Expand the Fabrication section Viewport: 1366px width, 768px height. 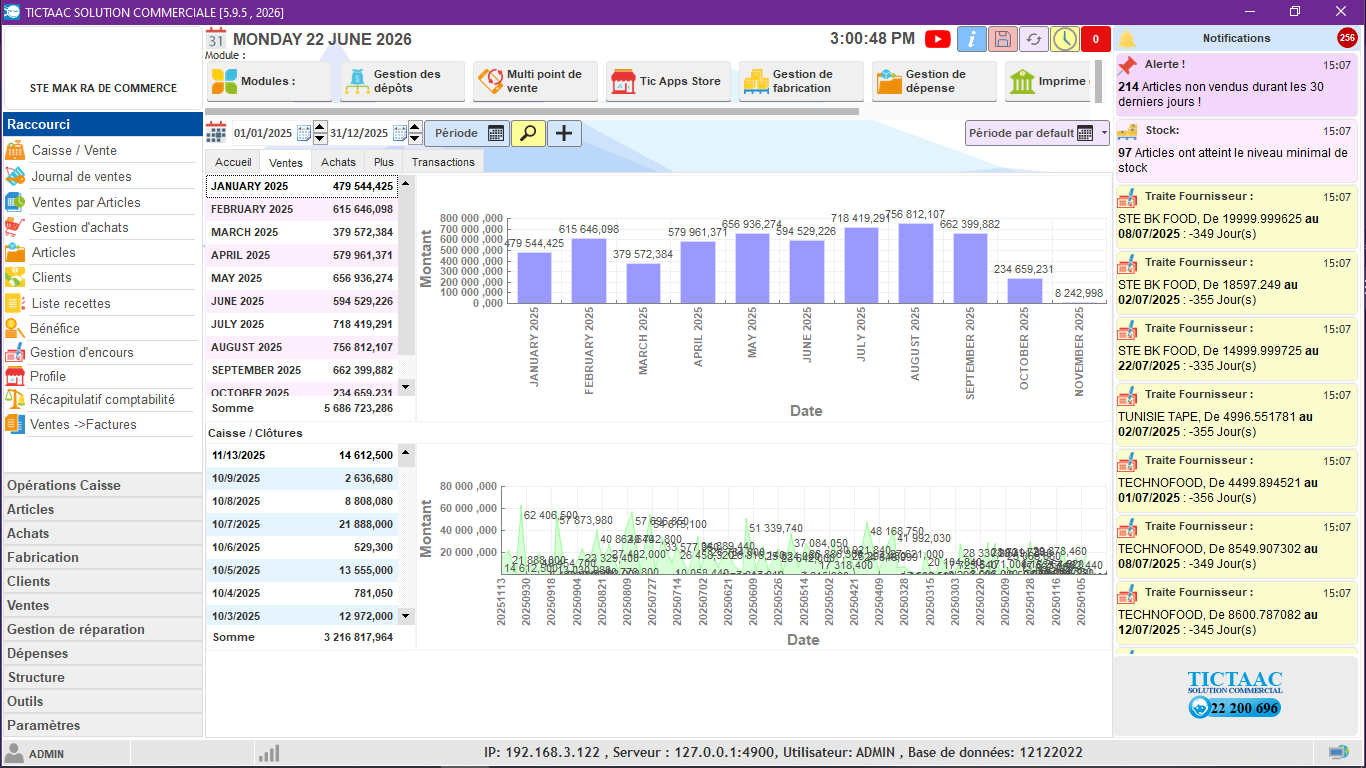102,557
